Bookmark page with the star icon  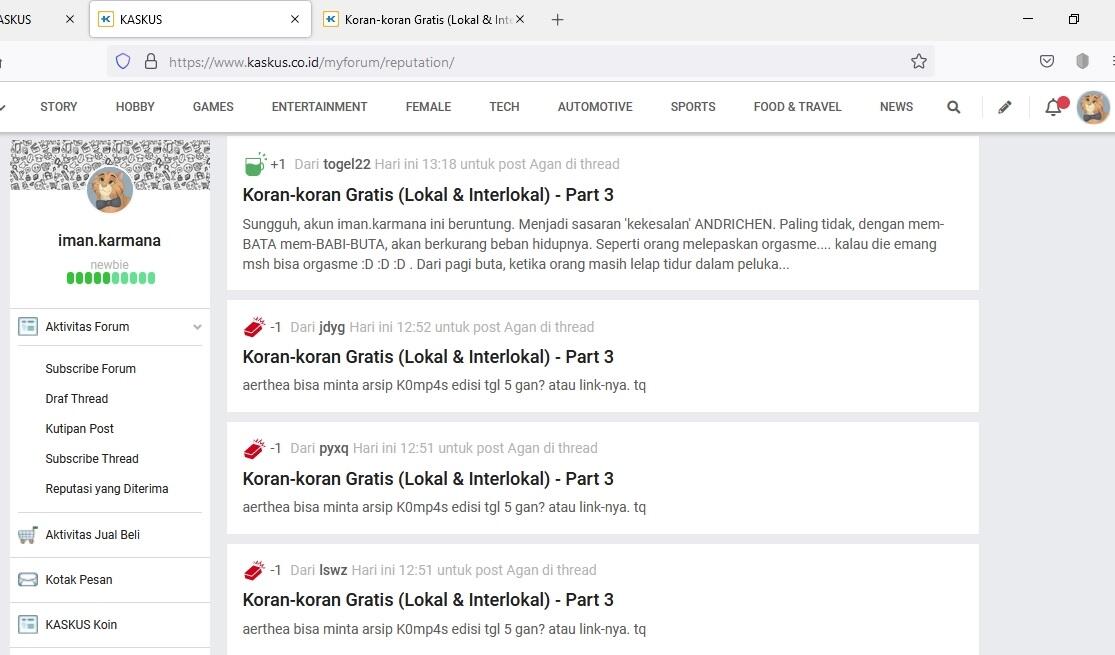[x=919, y=62]
